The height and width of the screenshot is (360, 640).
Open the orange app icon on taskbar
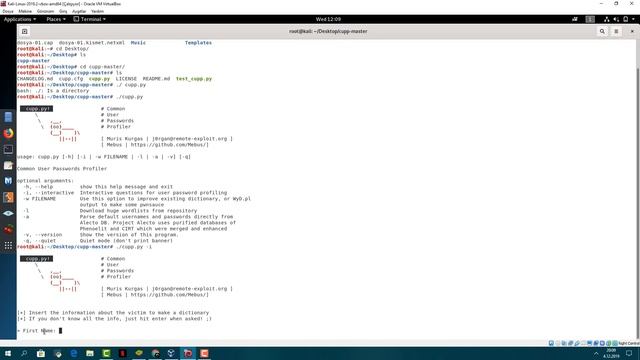[x=204, y=353]
